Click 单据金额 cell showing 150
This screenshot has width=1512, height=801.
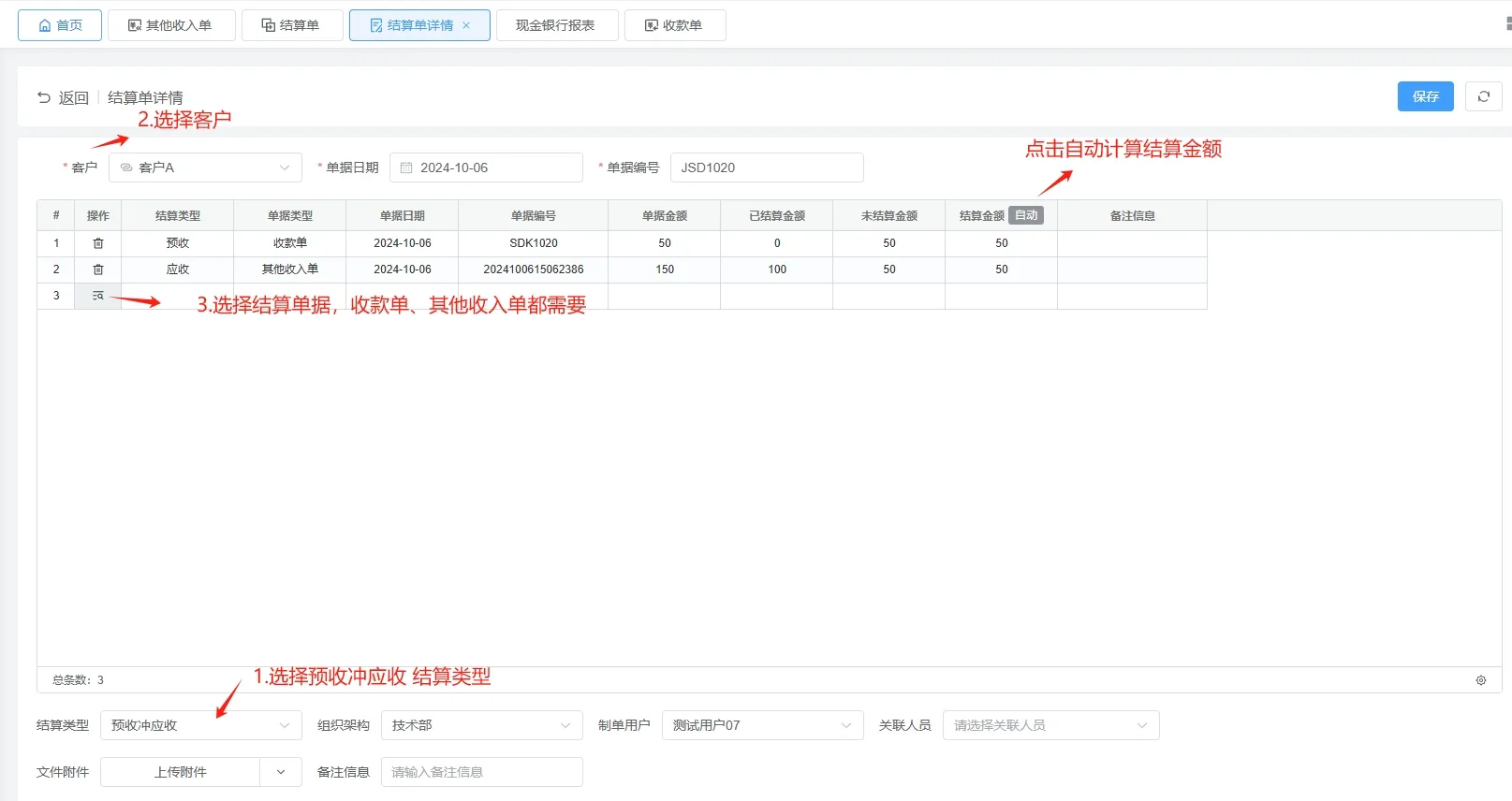(665, 269)
